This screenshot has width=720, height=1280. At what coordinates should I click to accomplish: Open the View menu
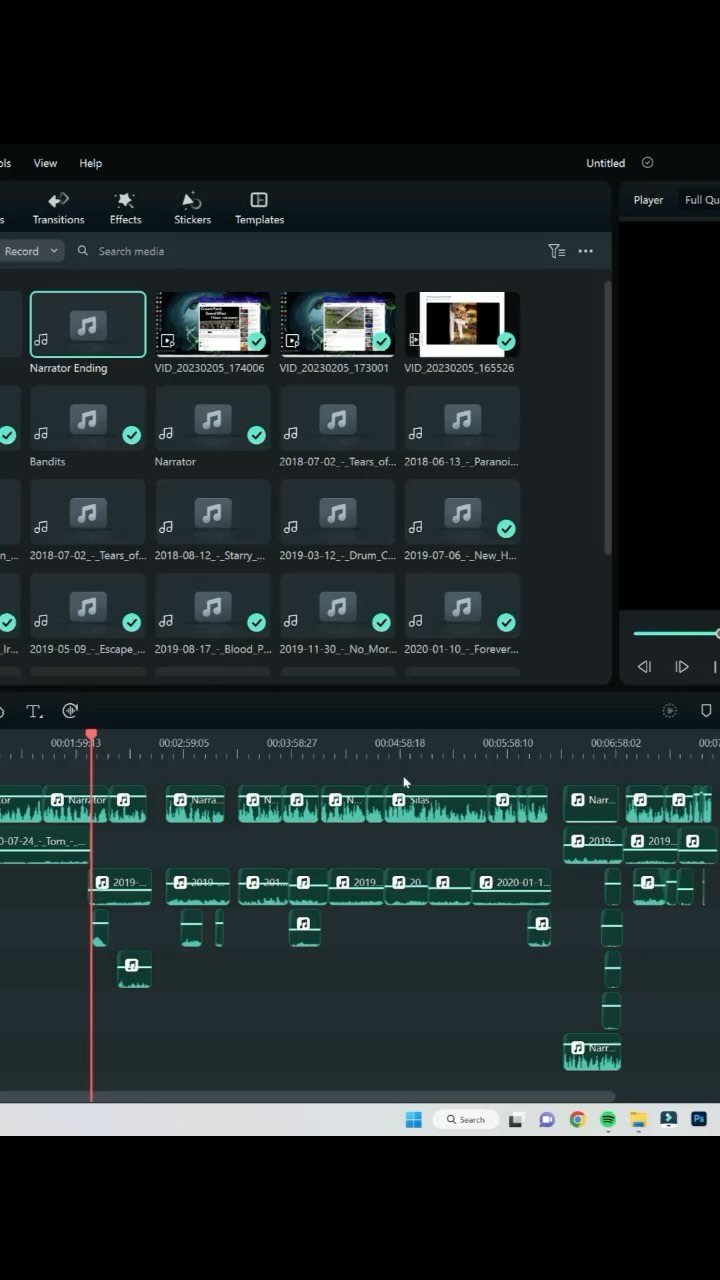[45, 163]
